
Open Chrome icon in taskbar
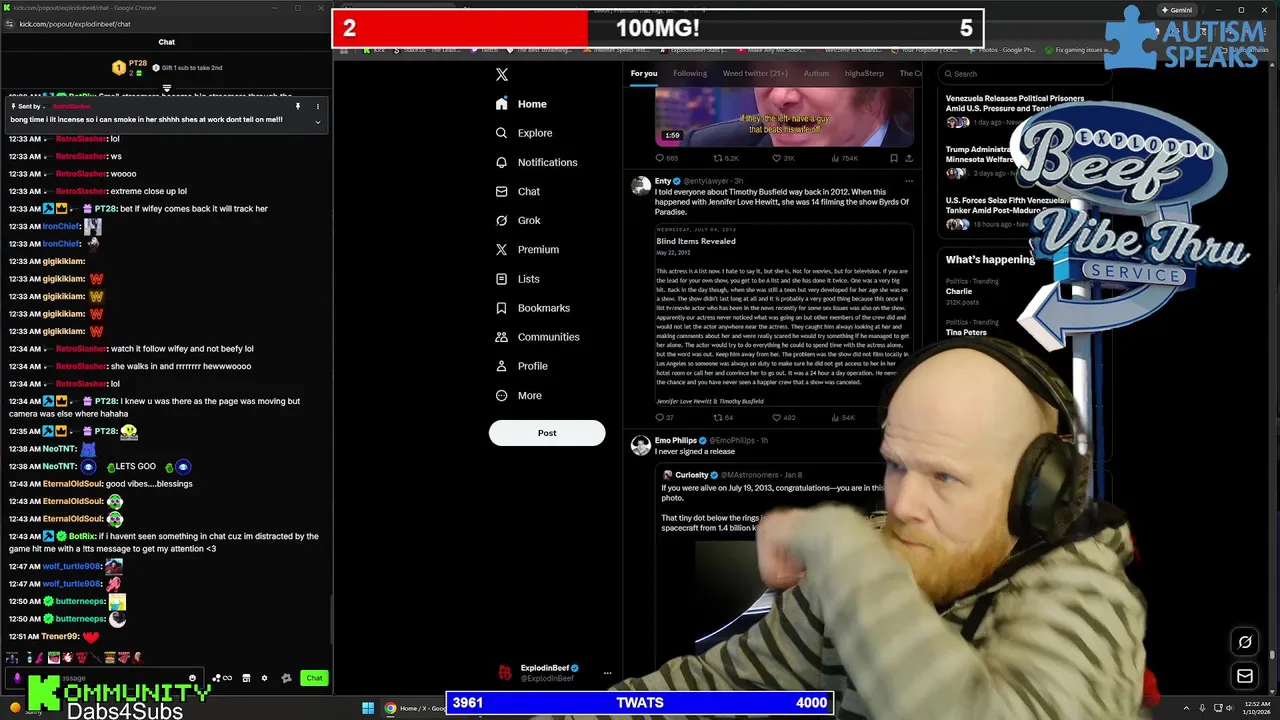pyautogui.click(x=390, y=708)
